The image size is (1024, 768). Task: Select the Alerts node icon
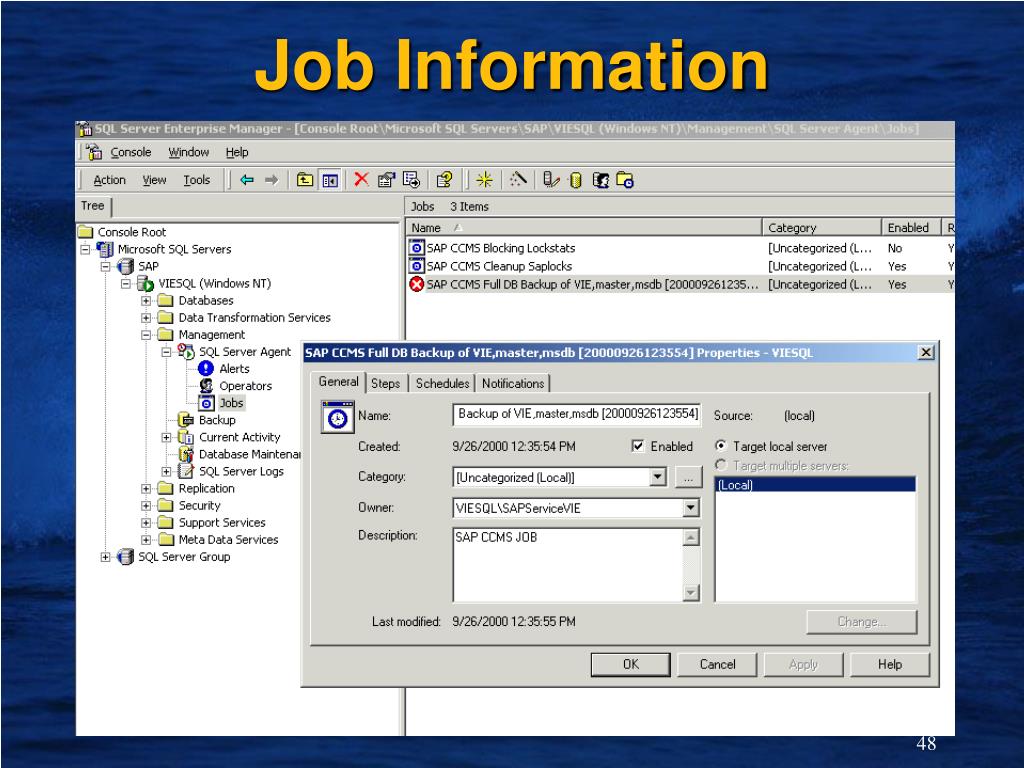[x=206, y=369]
